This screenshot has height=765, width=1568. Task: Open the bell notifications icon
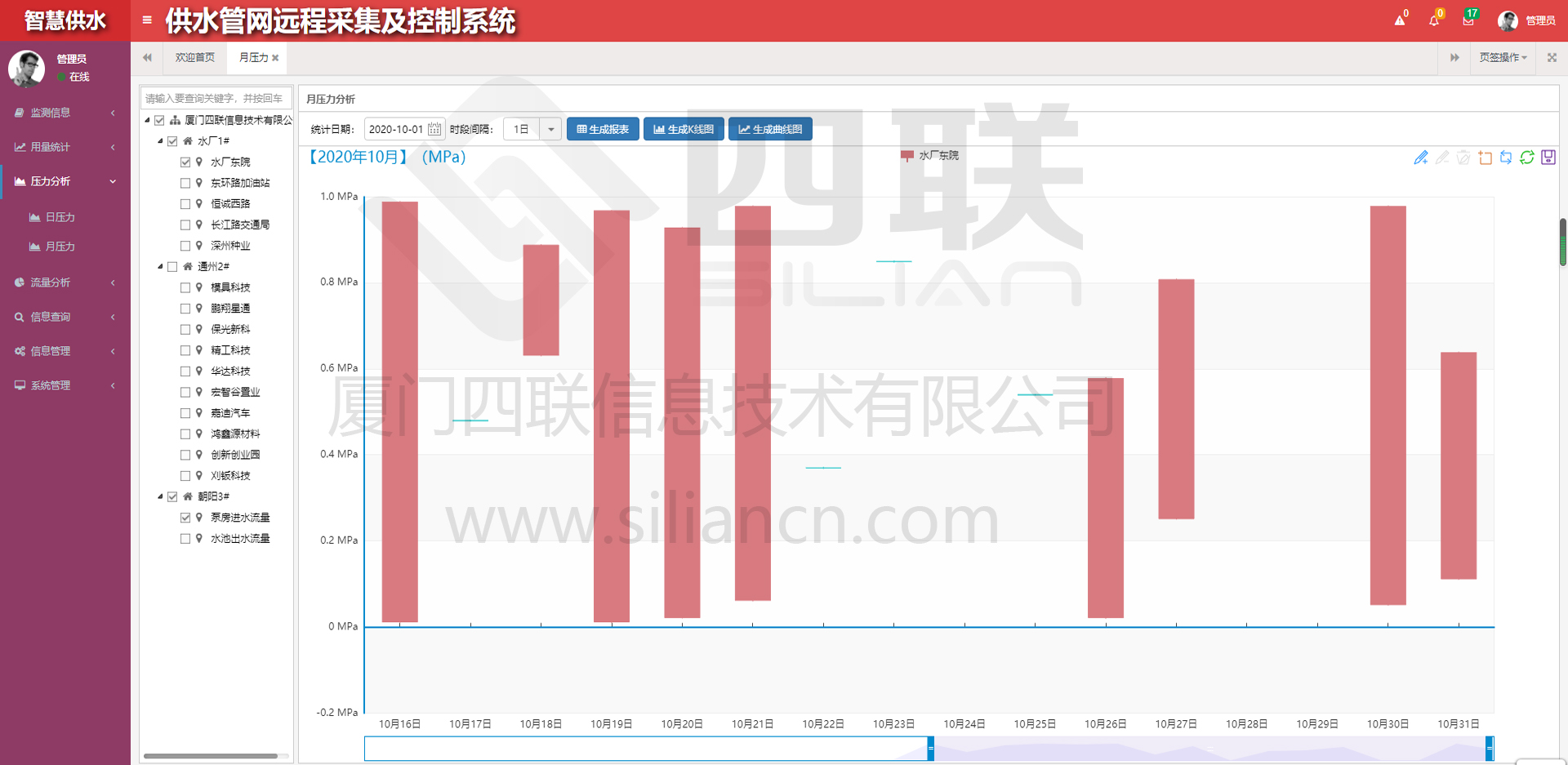[x=1434, y=20]
